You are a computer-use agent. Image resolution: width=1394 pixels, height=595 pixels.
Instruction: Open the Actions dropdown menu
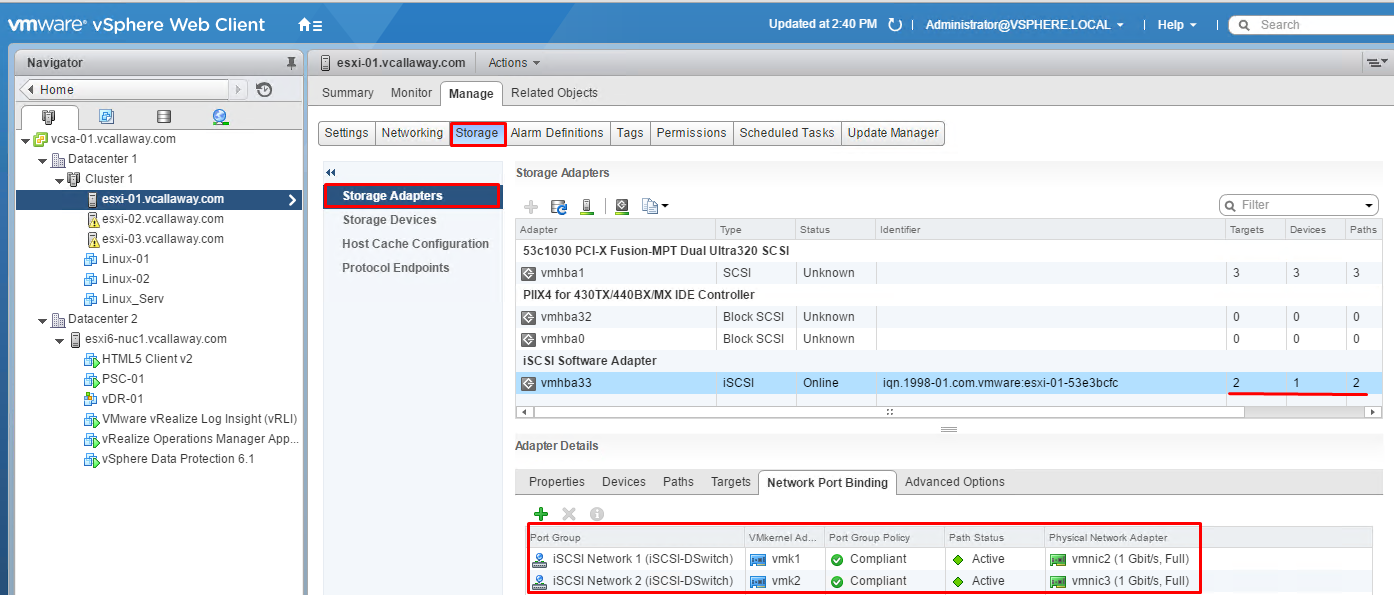tap(514, 63)
